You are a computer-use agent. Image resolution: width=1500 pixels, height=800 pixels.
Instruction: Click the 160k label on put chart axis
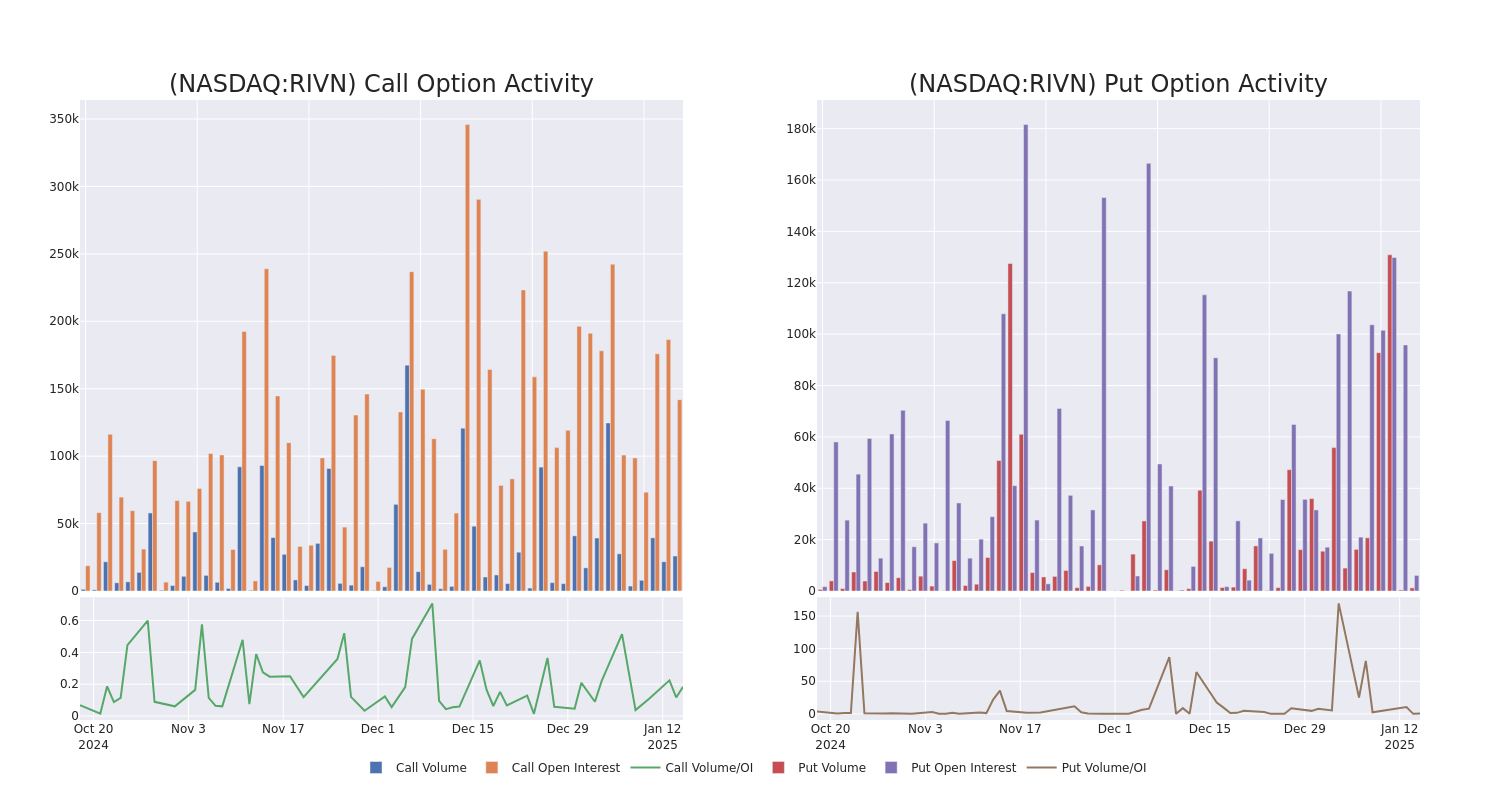tap(800, 180)
